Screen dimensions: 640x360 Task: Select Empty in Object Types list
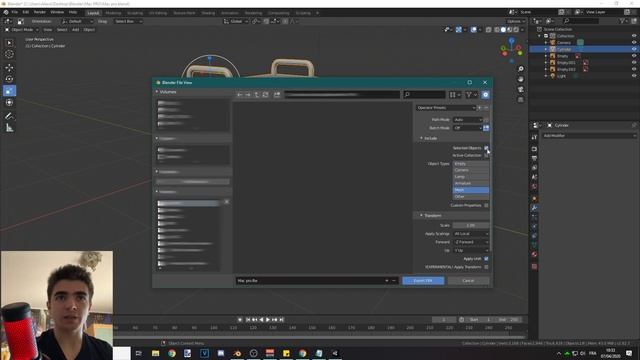pyautogui.click(x=471, y=164)
